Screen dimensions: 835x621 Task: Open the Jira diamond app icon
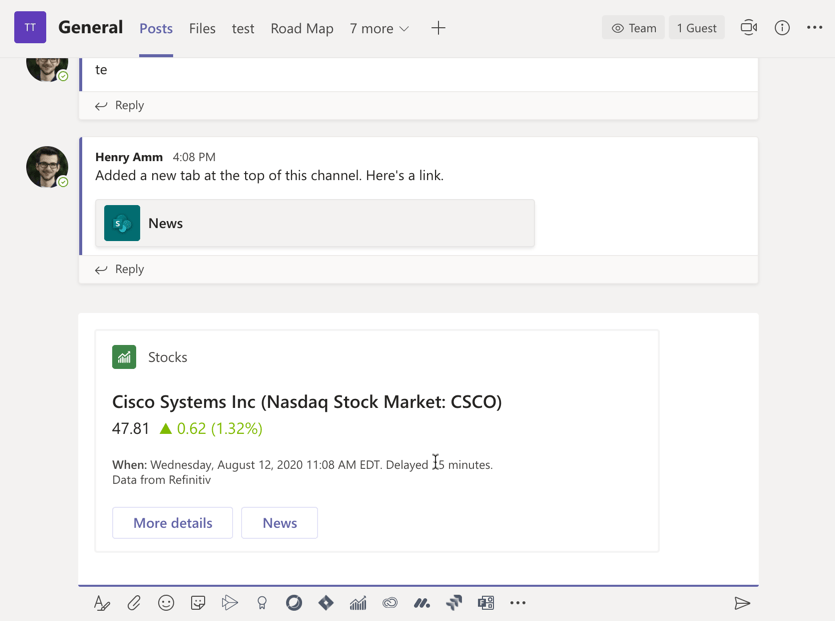point(326,603)
